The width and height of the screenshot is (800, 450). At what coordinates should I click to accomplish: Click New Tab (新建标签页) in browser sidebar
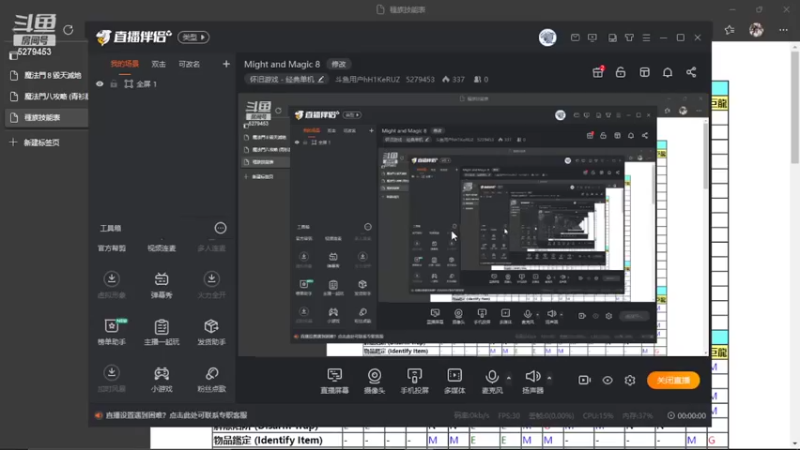[35, 142]
